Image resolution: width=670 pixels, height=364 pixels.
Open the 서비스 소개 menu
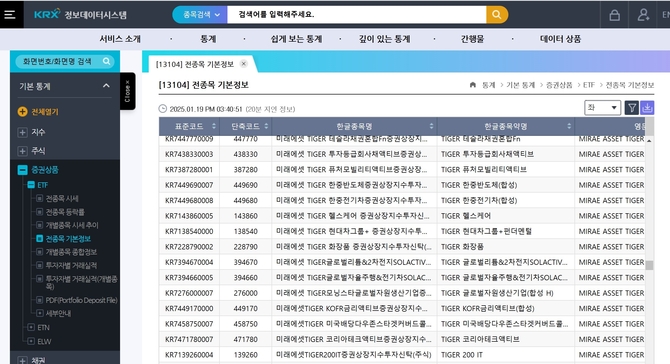click(120, 39)
